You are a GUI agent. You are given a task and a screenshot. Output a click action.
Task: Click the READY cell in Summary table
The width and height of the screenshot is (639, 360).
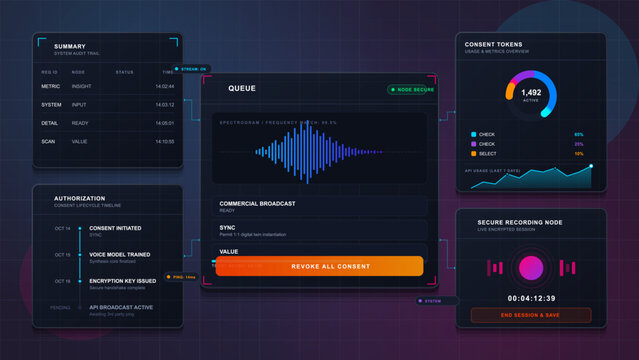[x=80, y=123]
